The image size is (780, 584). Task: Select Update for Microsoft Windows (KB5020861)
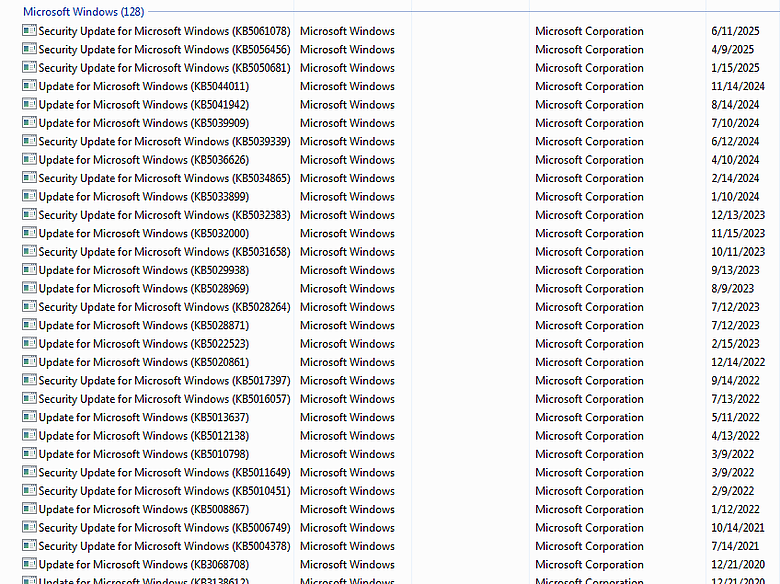coord(144,362)
